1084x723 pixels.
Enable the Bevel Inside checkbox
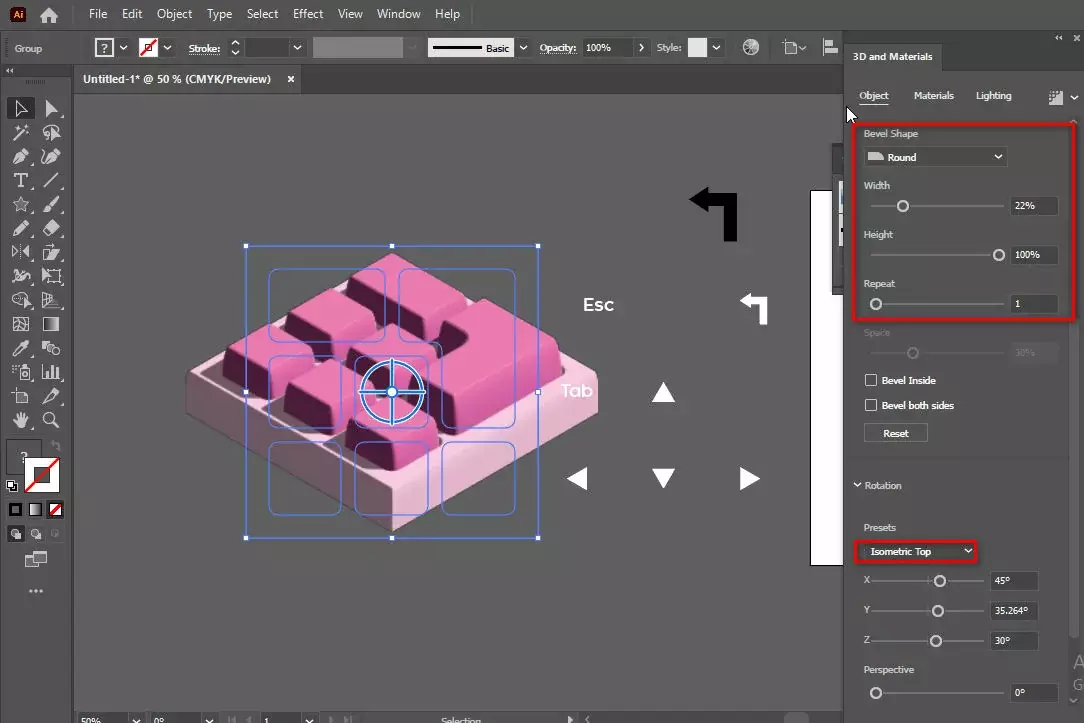(x=873, y=380)
